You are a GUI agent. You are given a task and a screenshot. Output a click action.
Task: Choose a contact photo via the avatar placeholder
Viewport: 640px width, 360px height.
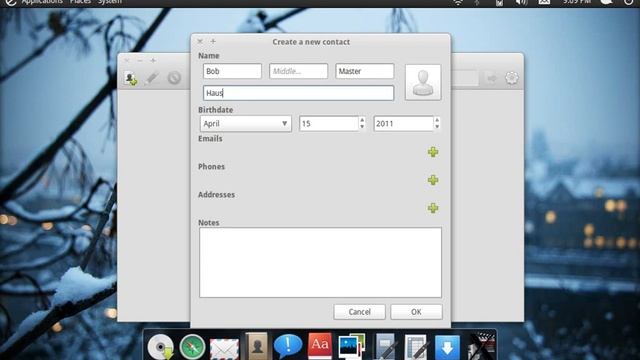tap(423, 82)
